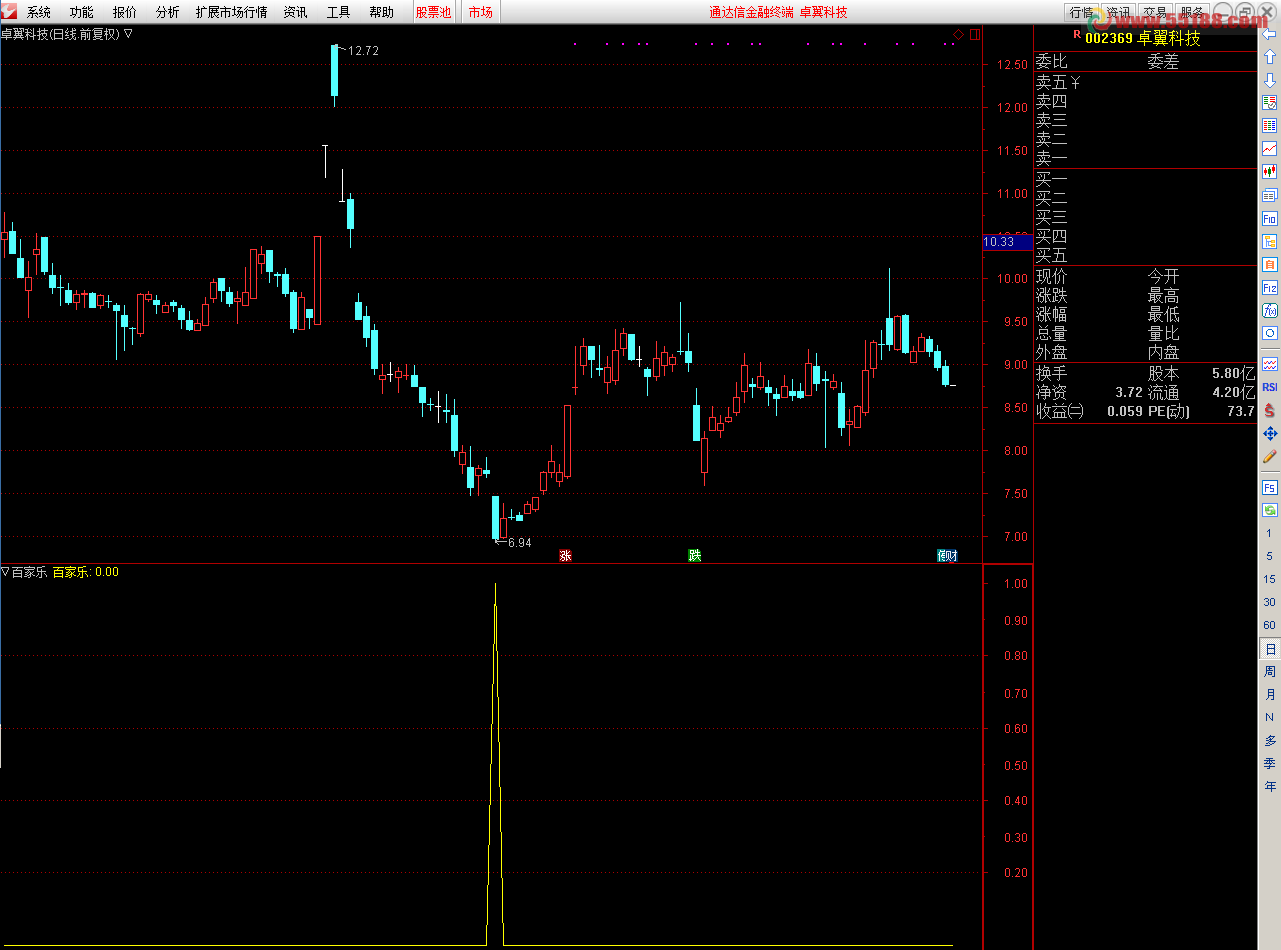Select the 月 monthly period button
This screenshot has width=1281, height=950.
coord(1270,695)
